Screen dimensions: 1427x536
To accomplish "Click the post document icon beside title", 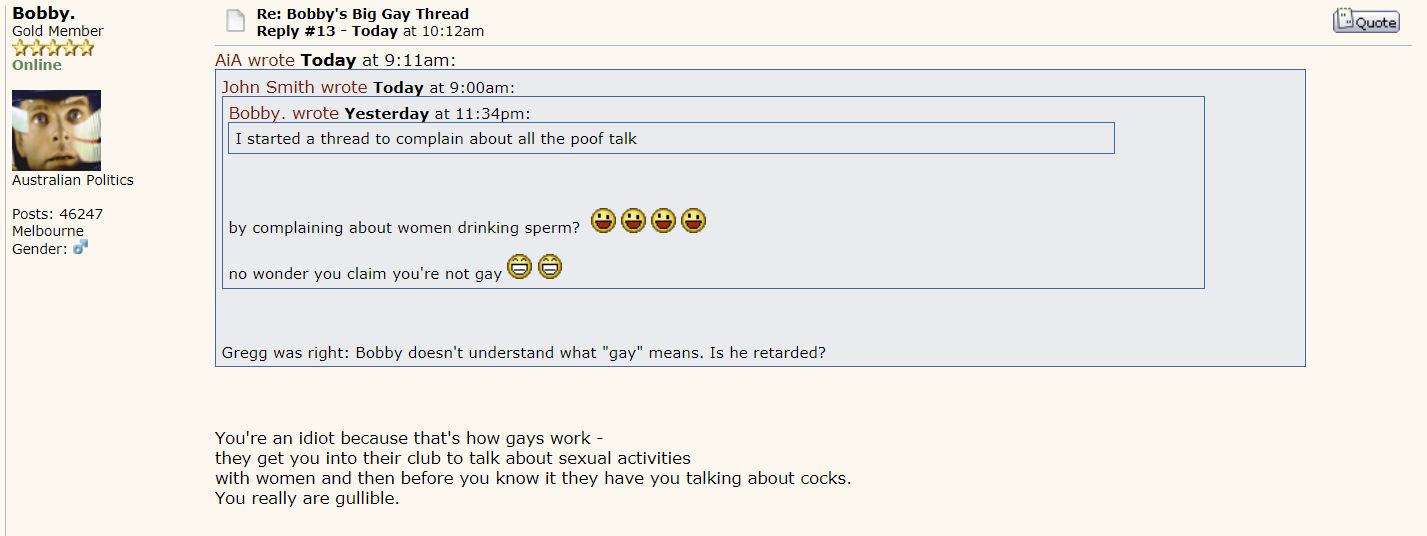I will click(x=236, y=21).
